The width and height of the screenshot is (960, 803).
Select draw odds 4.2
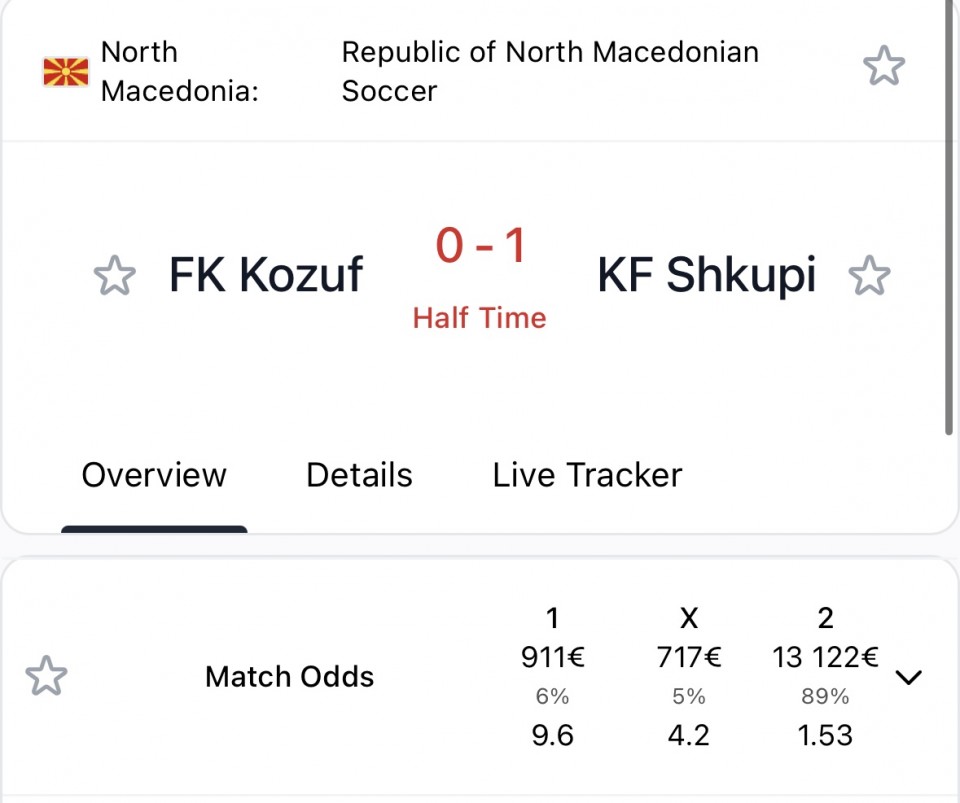689,735
